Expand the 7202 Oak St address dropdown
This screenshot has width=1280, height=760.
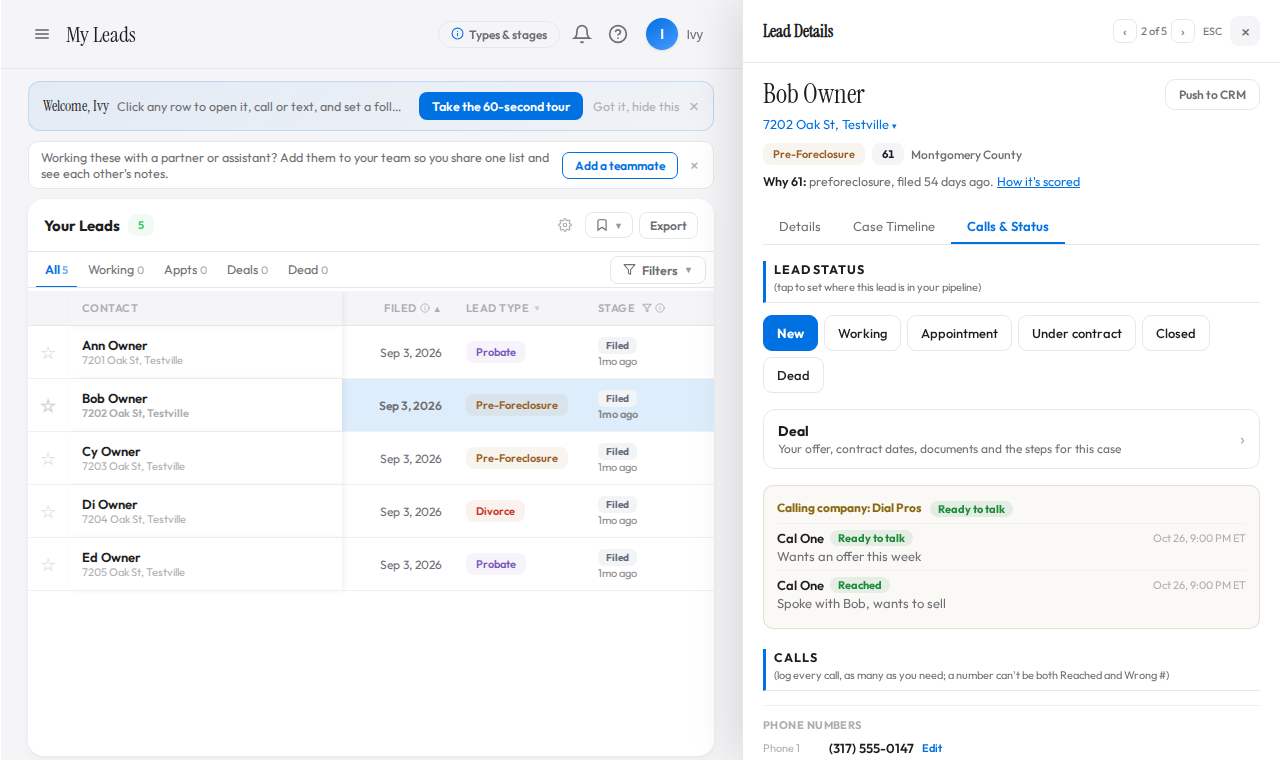(894, 126)
